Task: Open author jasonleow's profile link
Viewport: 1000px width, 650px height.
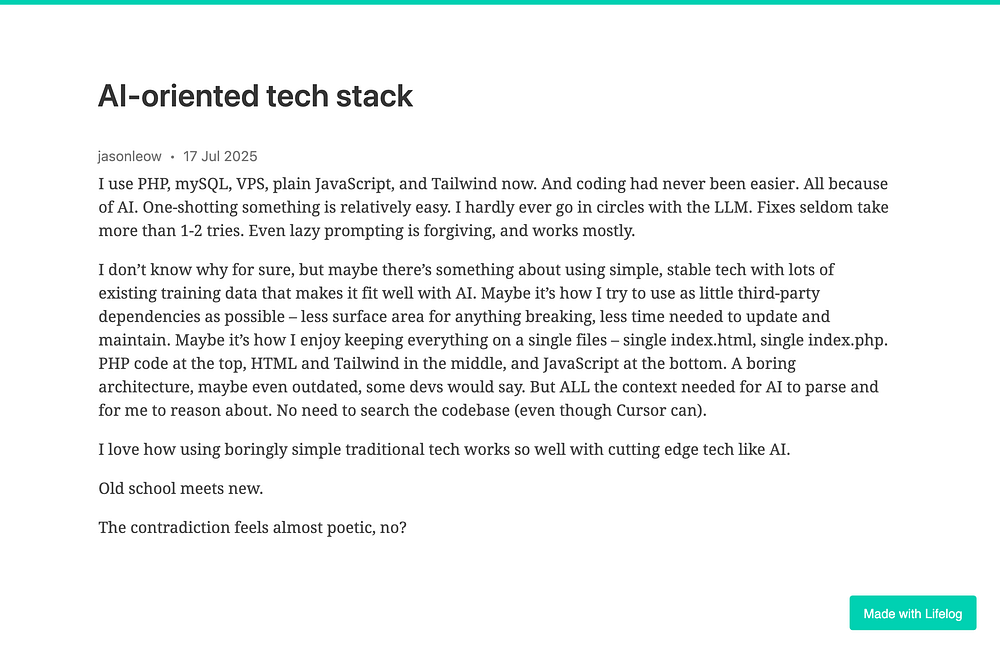Action: pyautogui.click(x=129, y=156)
